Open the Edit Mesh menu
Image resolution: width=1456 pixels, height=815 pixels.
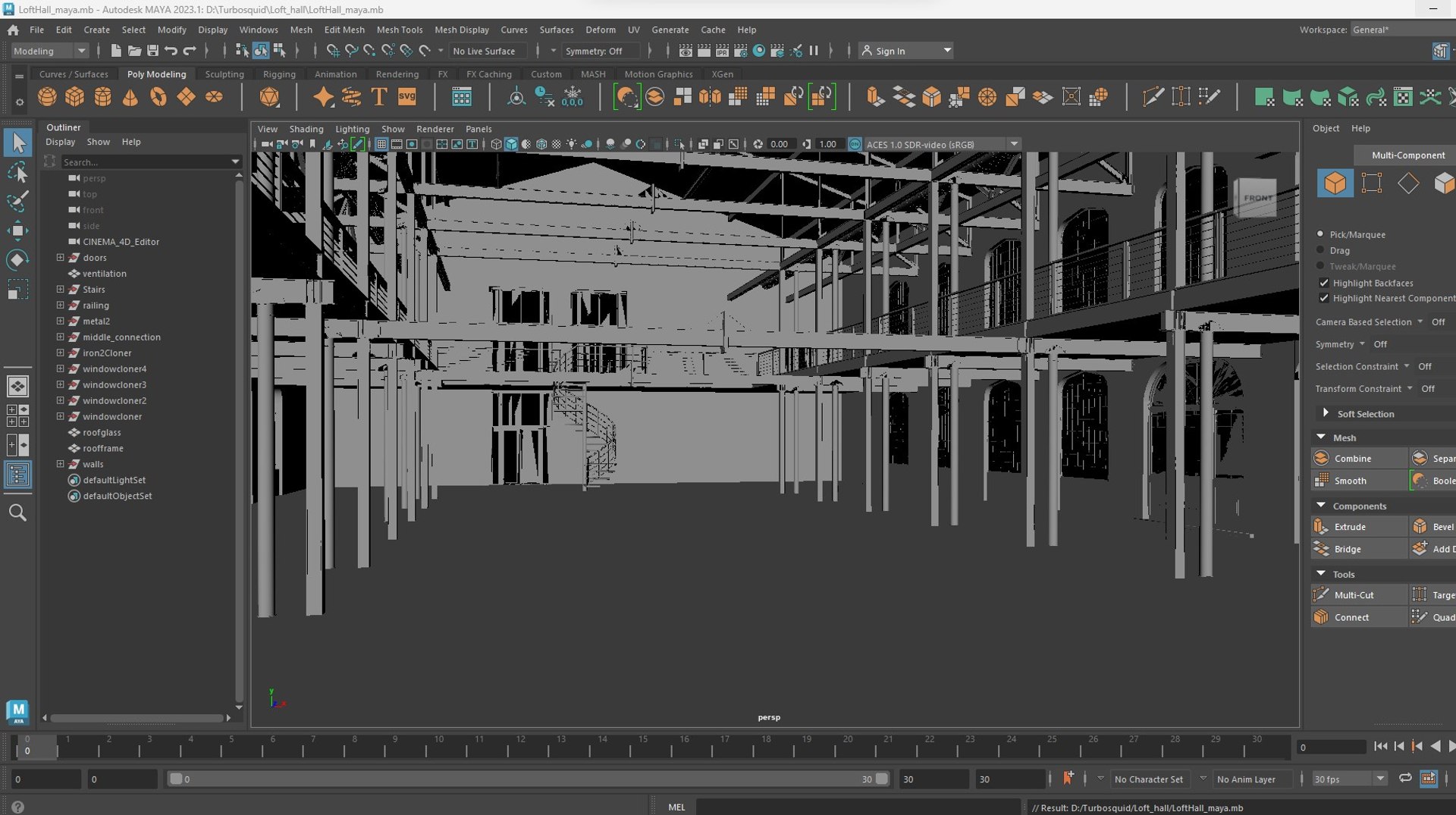344,30
